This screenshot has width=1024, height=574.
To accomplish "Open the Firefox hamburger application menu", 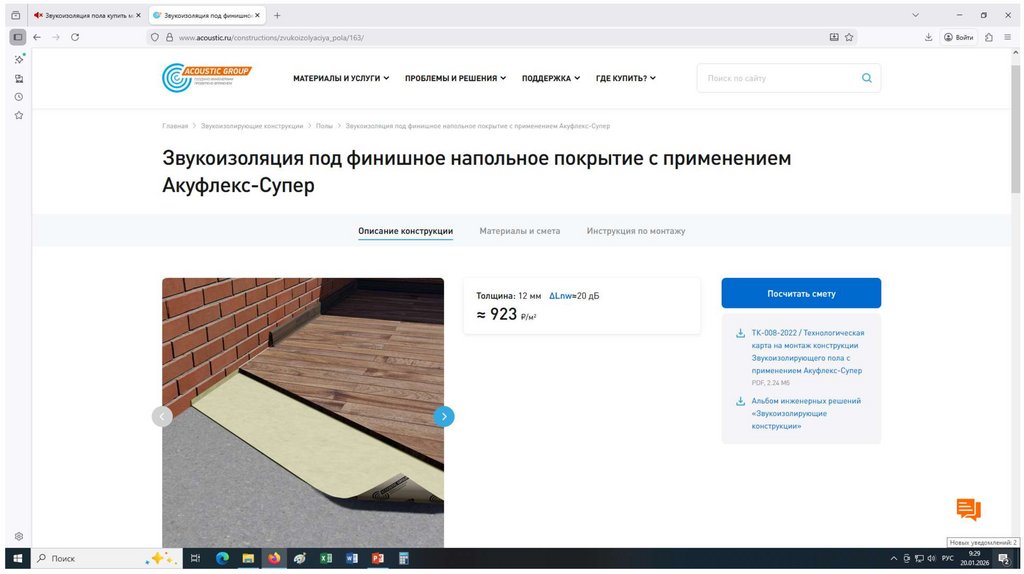I will click(1008, 37).
